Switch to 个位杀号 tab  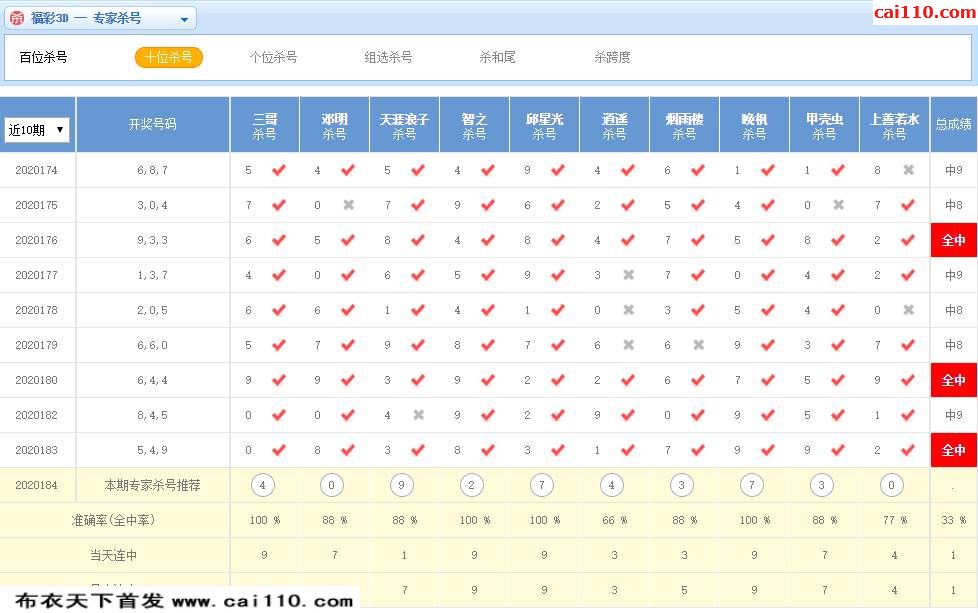tap(273, 57)
